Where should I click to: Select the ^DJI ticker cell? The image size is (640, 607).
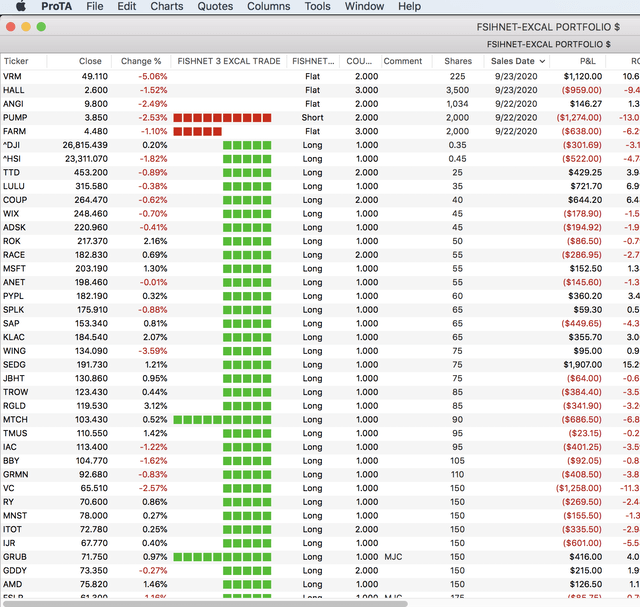tap(11, 145)
